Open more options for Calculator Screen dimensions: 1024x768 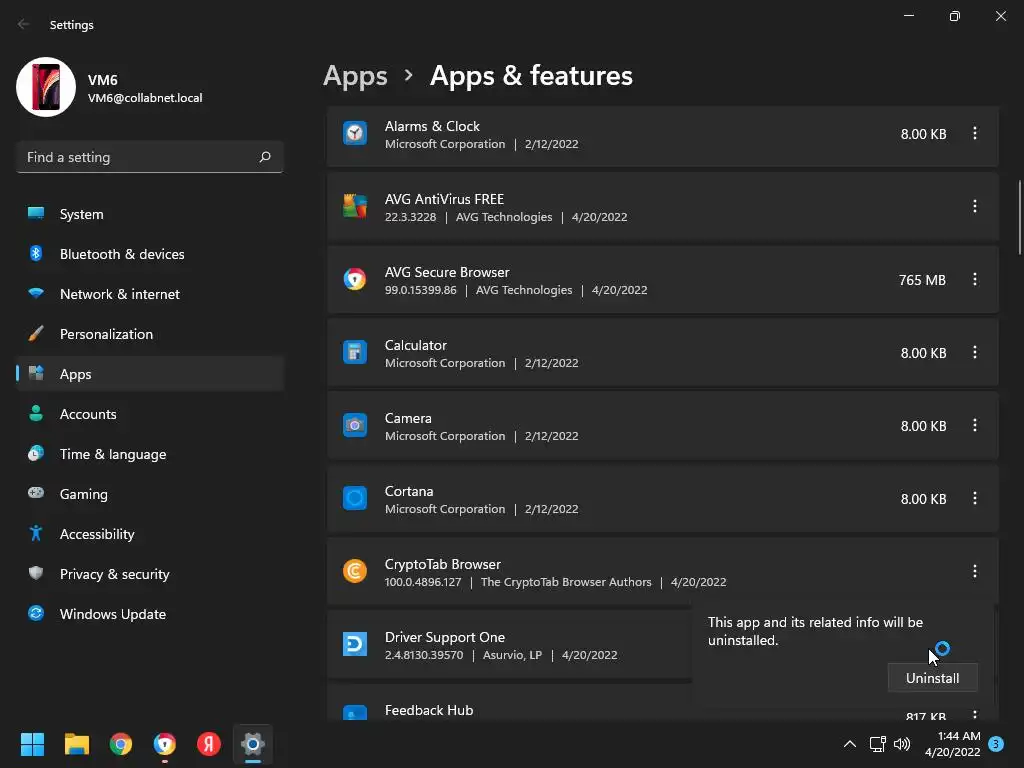tap(974, 353)
